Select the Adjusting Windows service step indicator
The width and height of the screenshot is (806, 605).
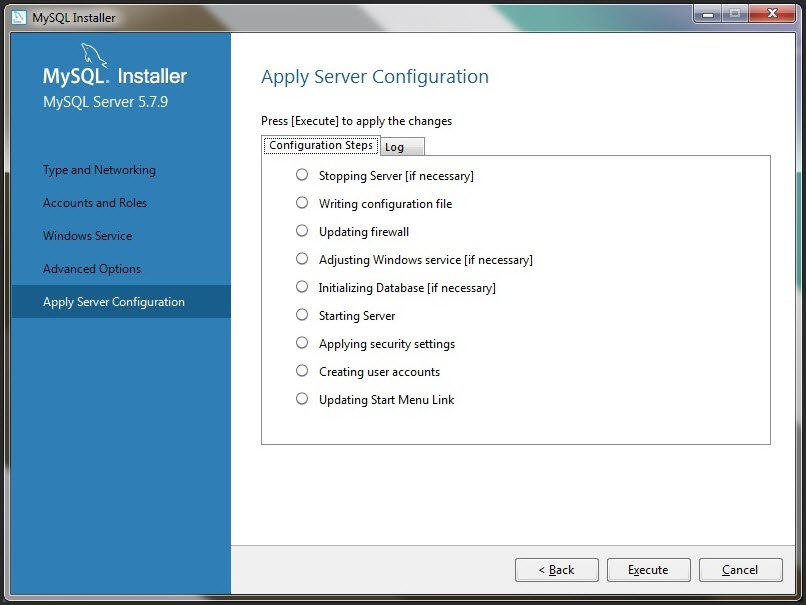302,259
